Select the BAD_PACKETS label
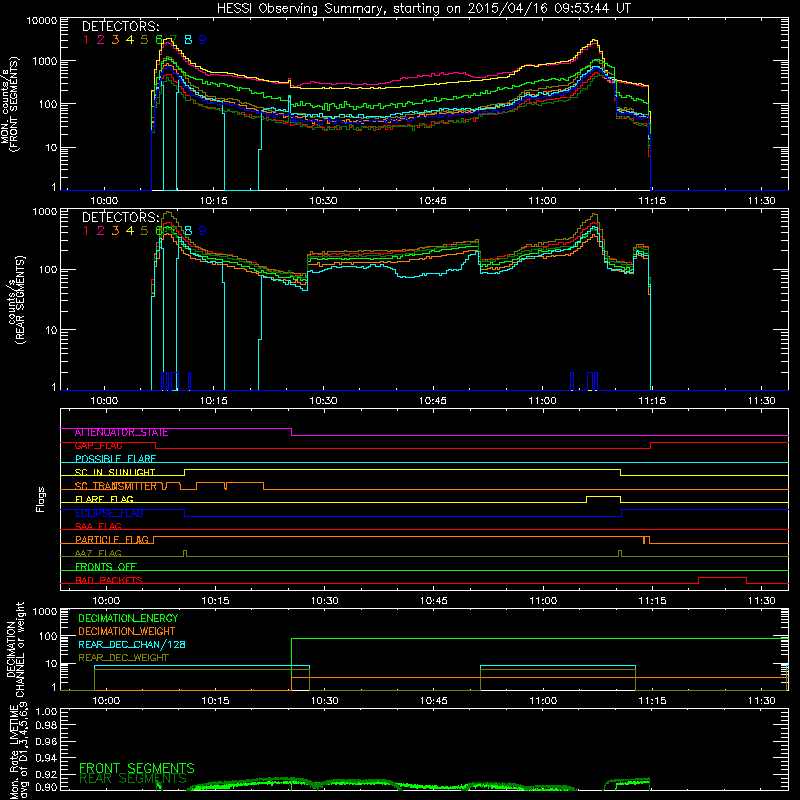Screen dimensions: 800x800 109,581
